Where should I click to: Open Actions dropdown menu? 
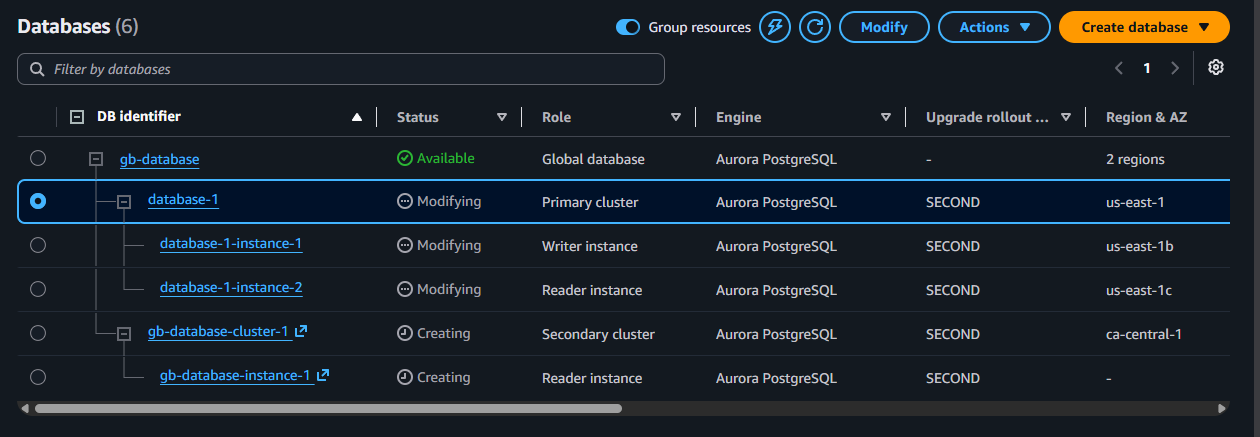click(x=994, y=27)
